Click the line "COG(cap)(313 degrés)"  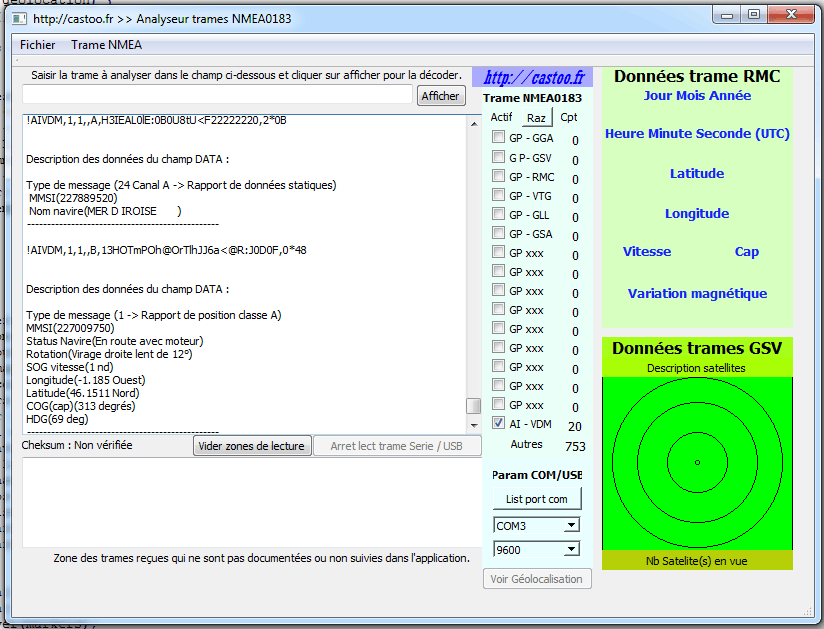coord(80,406)
